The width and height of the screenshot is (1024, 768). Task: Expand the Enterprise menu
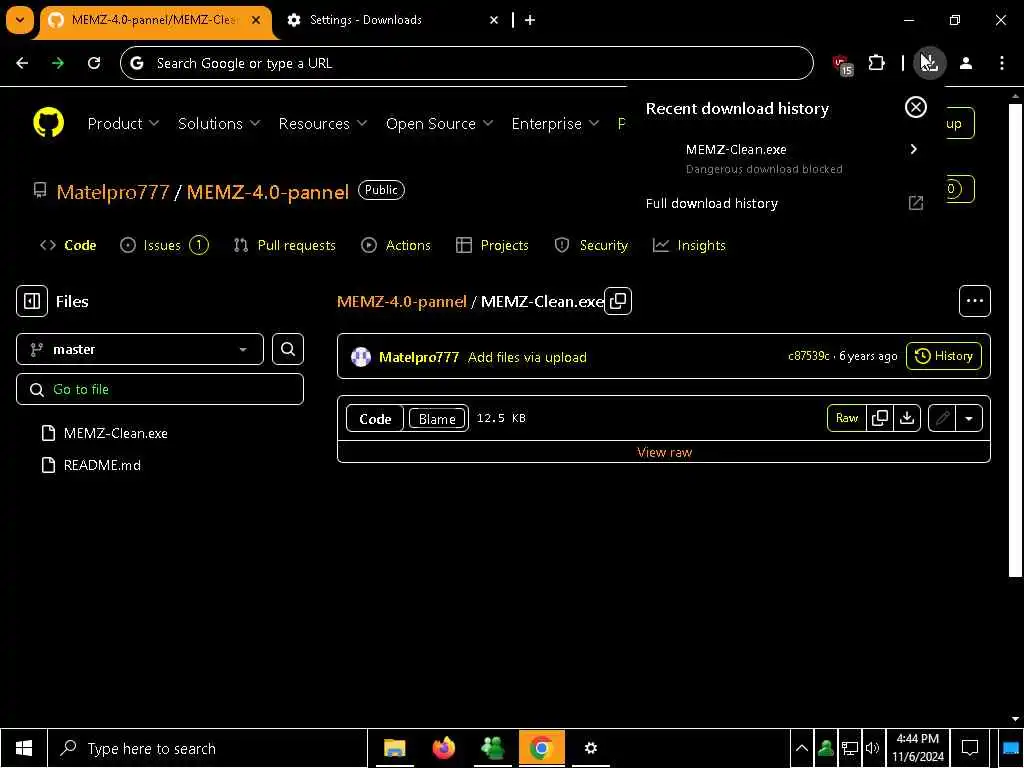click(x=555, y=123)
